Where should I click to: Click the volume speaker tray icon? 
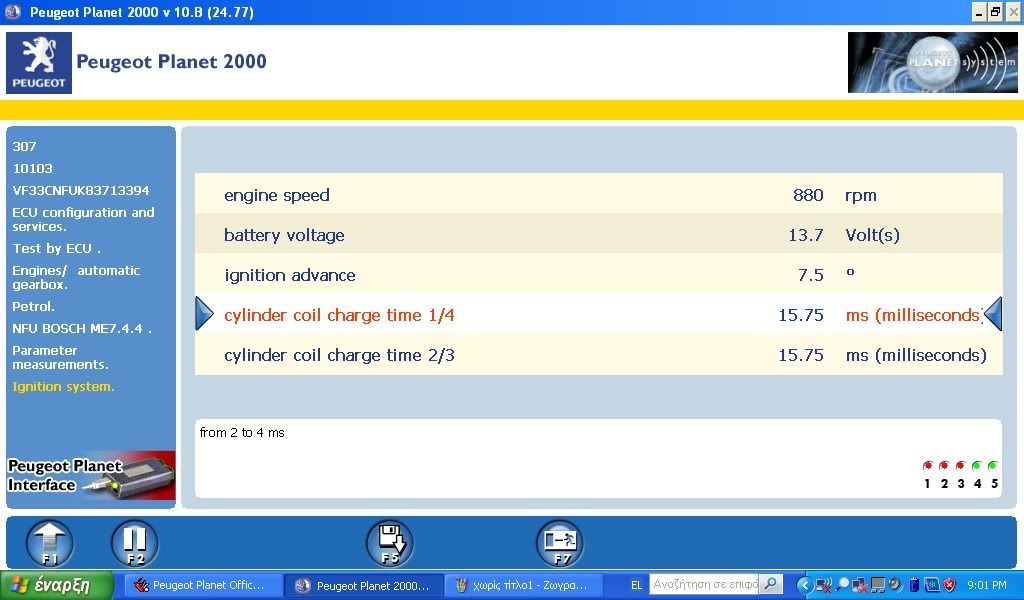(895, 585)
